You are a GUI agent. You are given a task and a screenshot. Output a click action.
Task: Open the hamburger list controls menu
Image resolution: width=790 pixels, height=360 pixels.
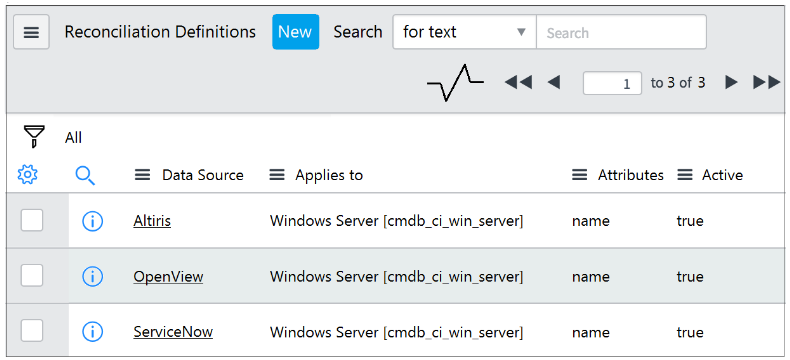[31, 32]
